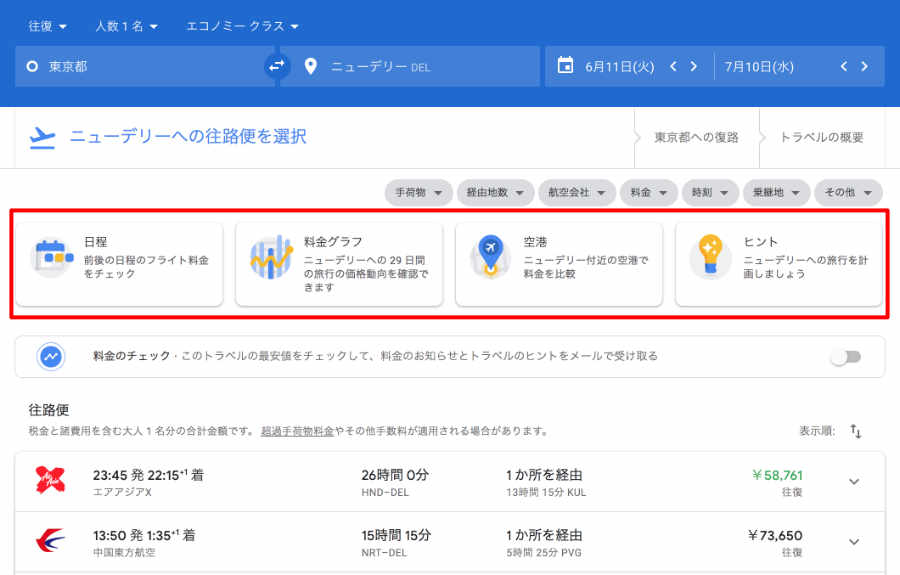Click the エアアジアX airline name

click(122, 492)
